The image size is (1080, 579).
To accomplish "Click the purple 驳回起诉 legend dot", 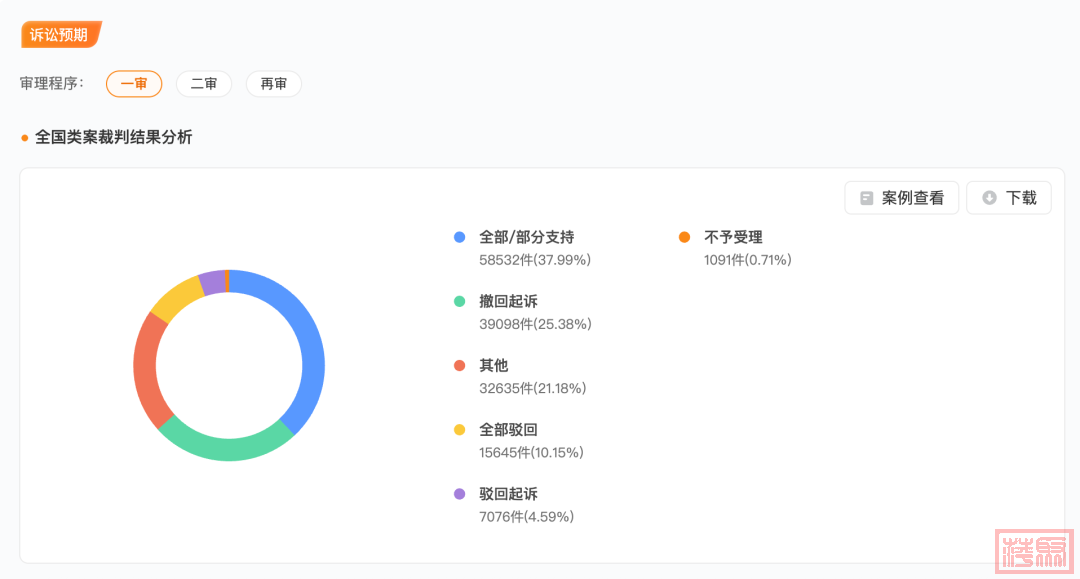I will 460,493.
